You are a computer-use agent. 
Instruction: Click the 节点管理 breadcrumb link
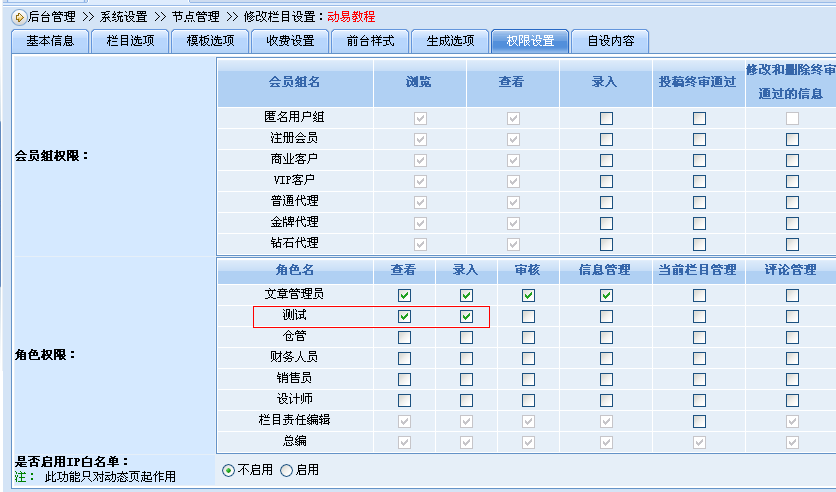(195, 17)
